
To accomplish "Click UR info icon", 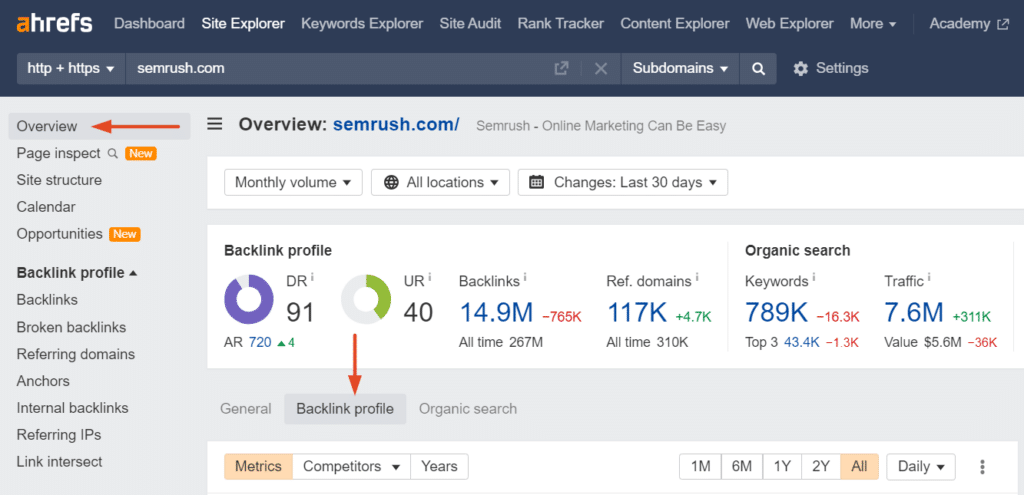I will [430, 278].
